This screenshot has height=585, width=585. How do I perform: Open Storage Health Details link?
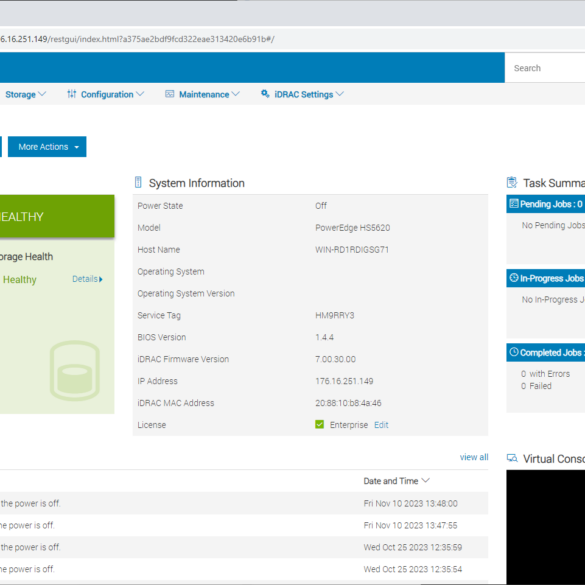point(87,279)
